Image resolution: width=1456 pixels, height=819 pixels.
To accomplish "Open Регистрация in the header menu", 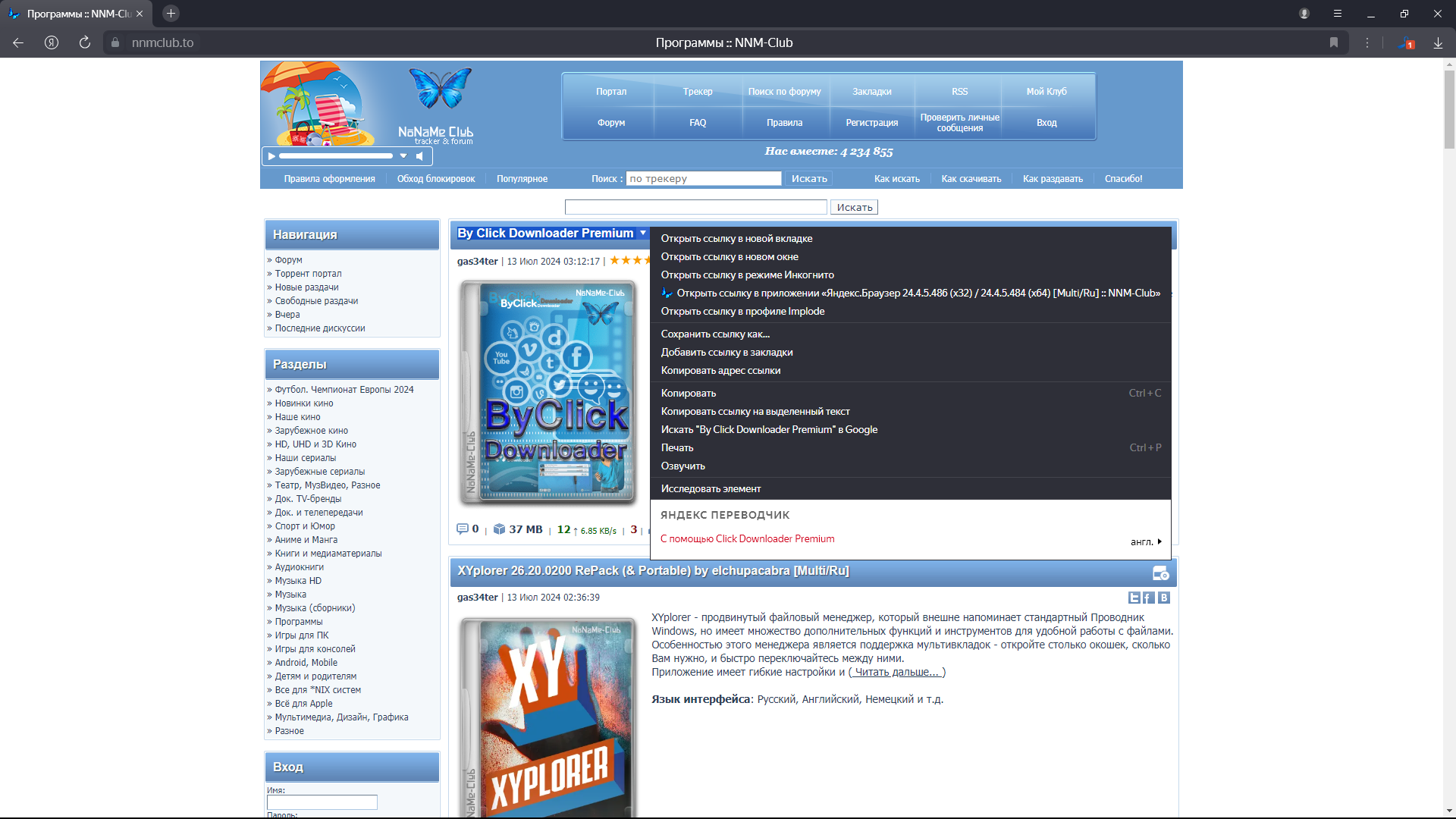I will tap(872, 122).
